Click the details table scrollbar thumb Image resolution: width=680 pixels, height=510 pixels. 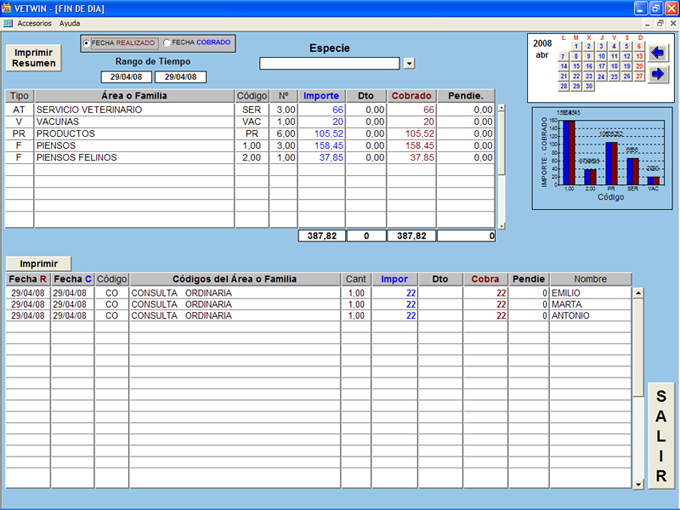click(638, 347)
